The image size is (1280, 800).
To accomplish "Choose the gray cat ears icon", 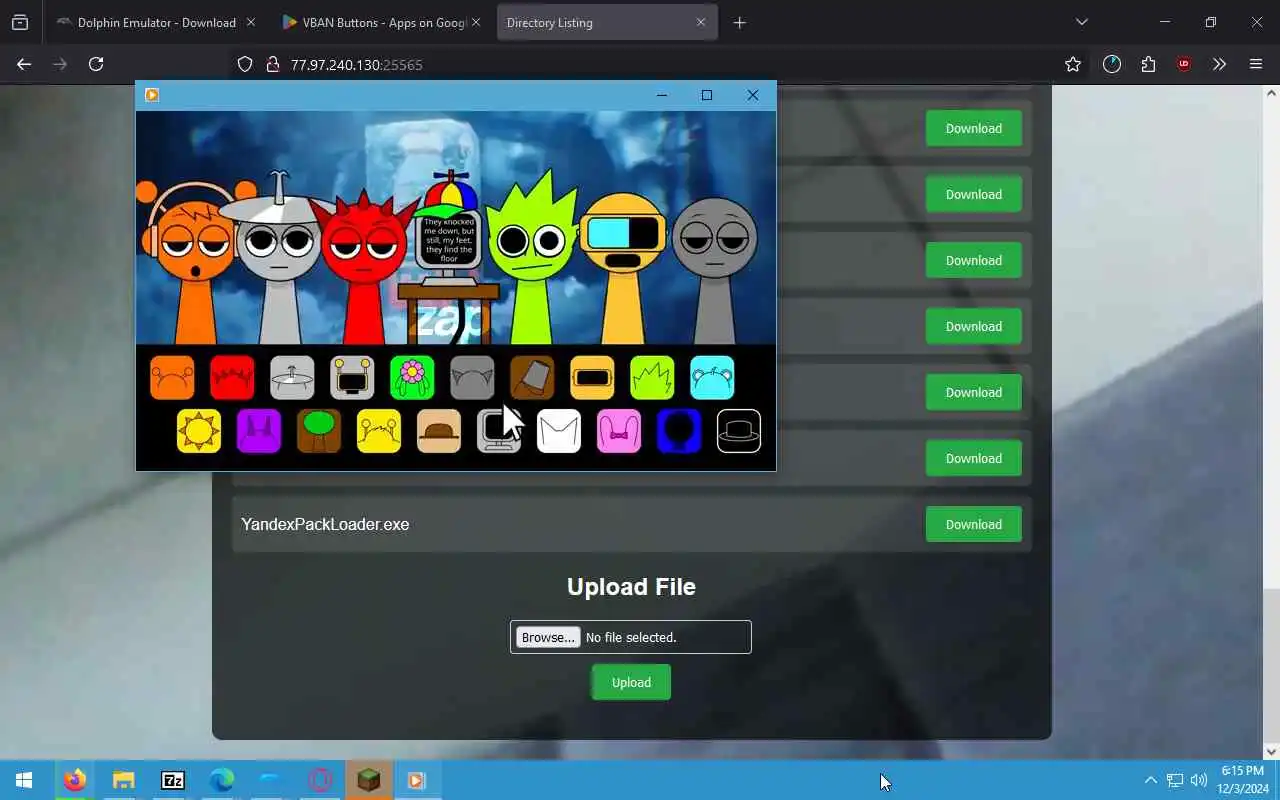I will [472, 378].
